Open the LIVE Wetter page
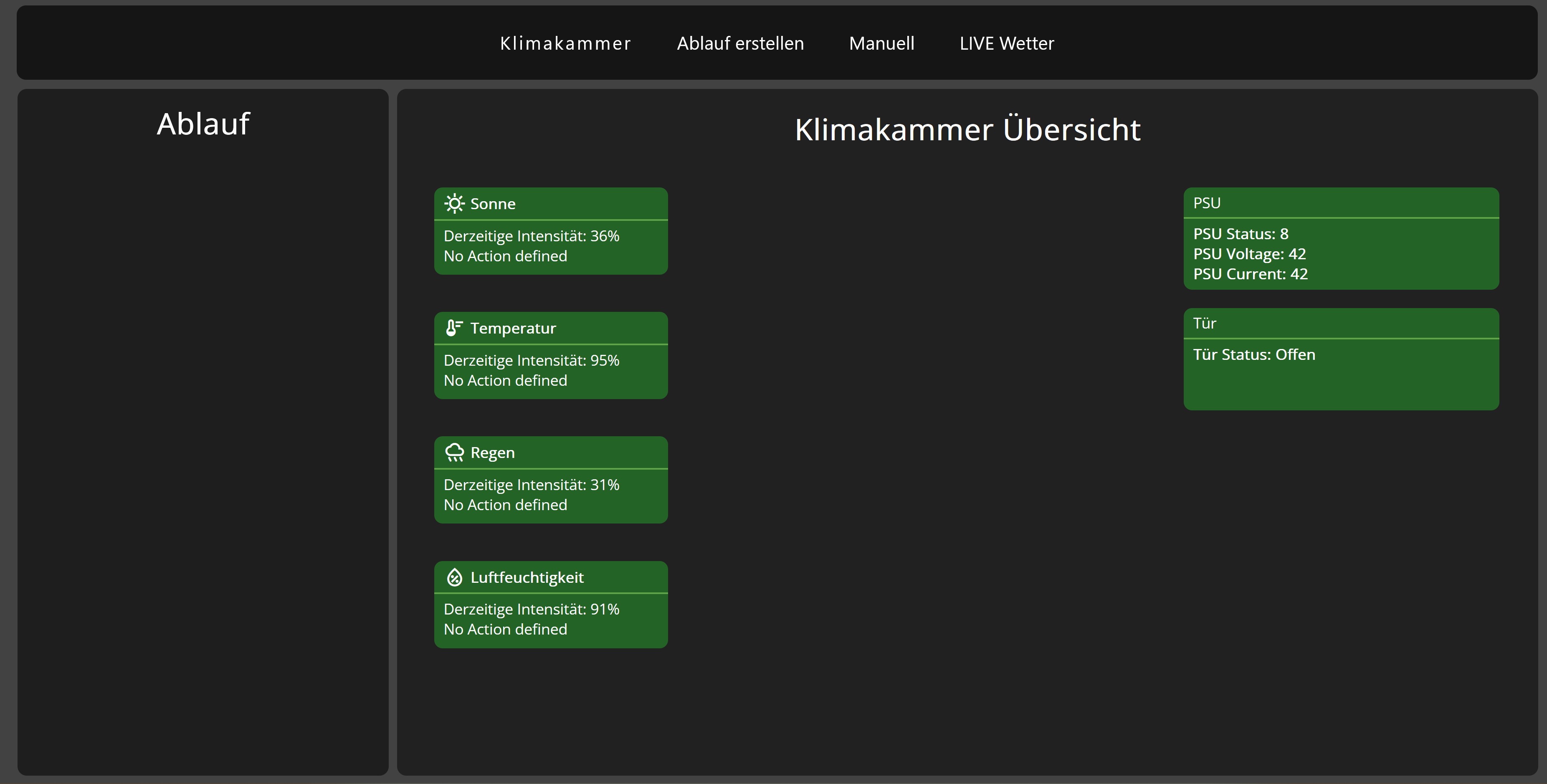The height and width of the screenshot is (784, 1547). click(1006, 44)
